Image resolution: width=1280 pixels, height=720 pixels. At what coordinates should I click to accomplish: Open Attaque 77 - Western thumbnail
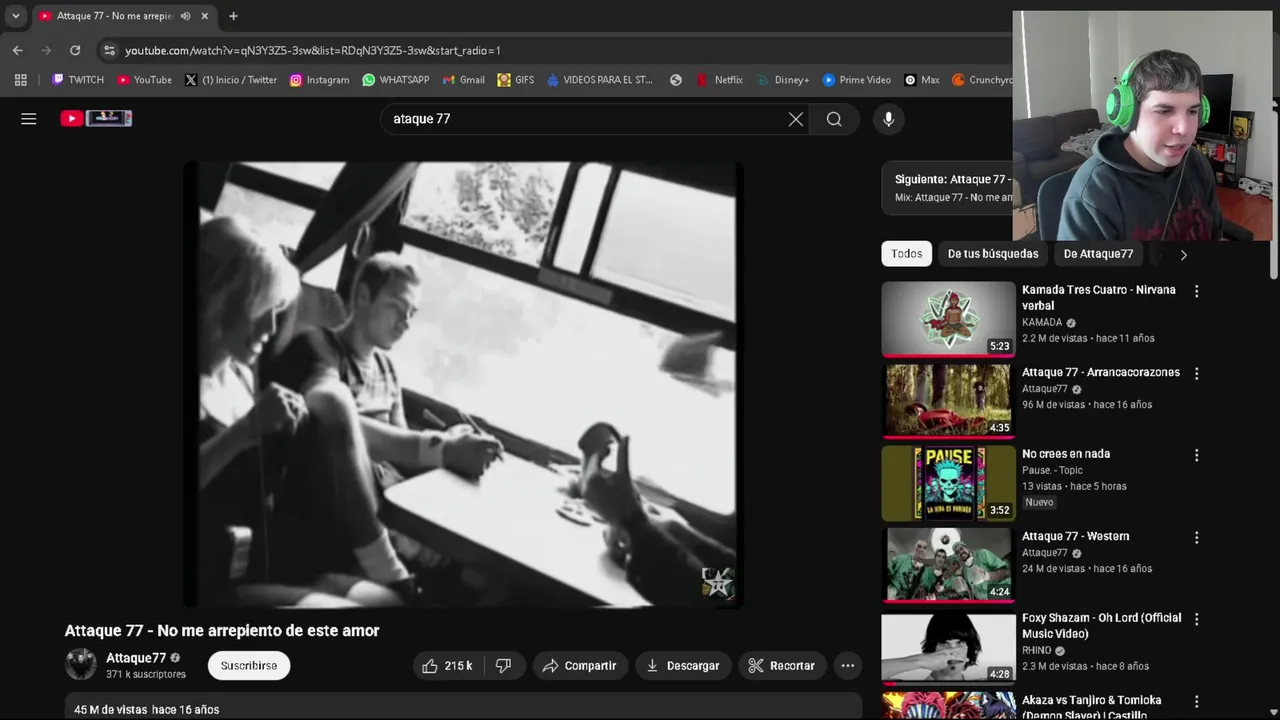pos(948,565)
